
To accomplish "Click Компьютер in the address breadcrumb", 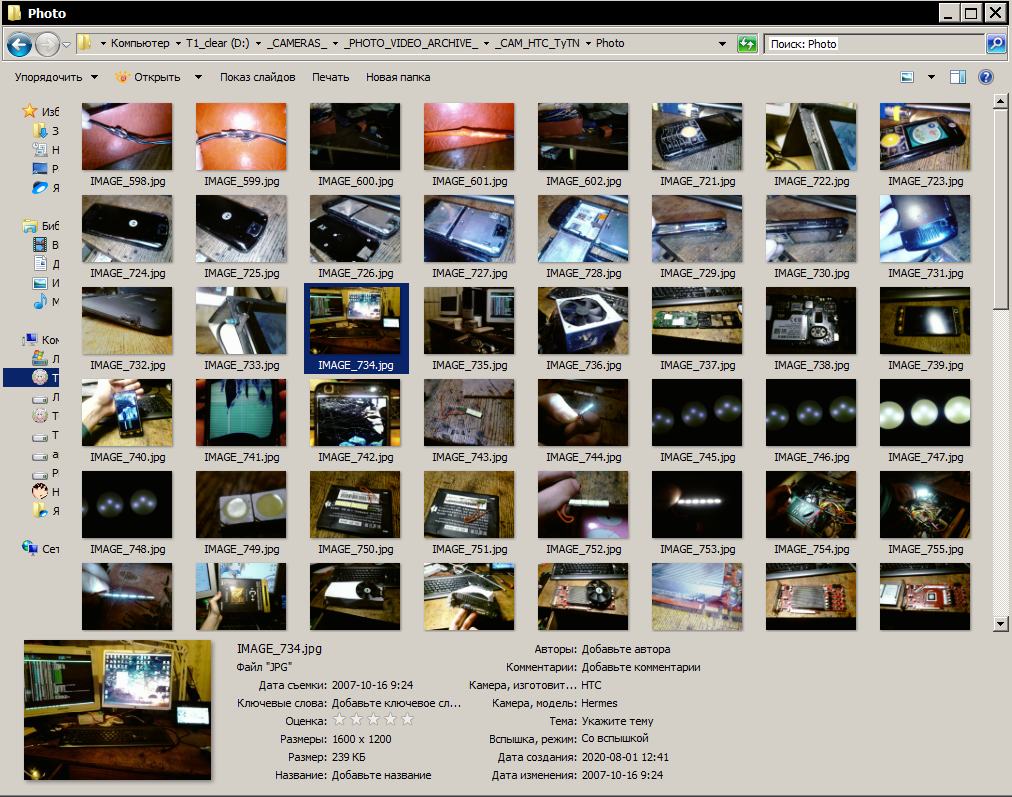I will pyautogui.click(x=140, y=43).
